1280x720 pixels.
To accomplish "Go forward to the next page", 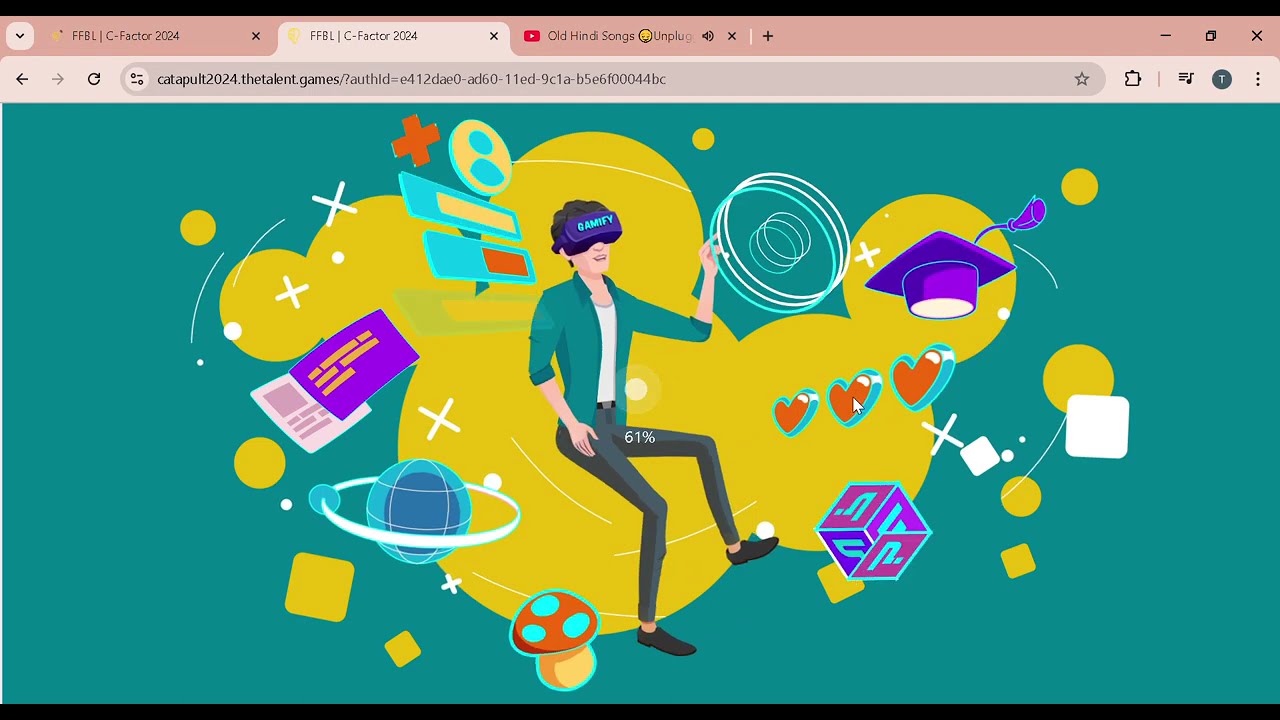I will coord(58,79).
